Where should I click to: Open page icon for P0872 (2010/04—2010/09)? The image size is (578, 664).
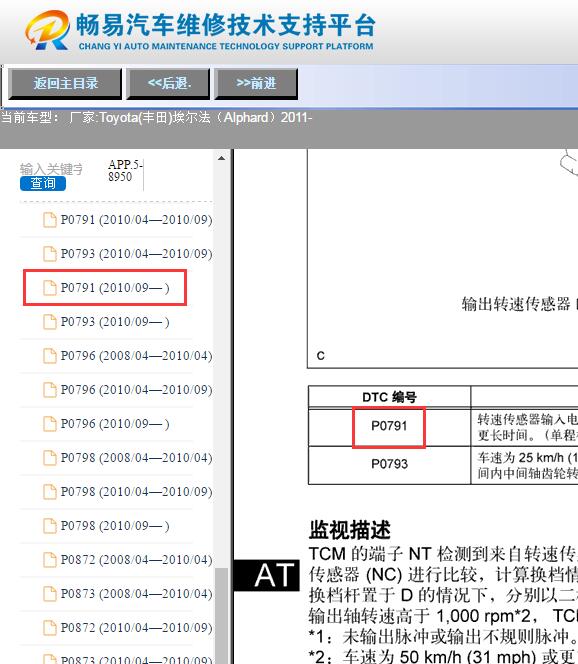50,628
